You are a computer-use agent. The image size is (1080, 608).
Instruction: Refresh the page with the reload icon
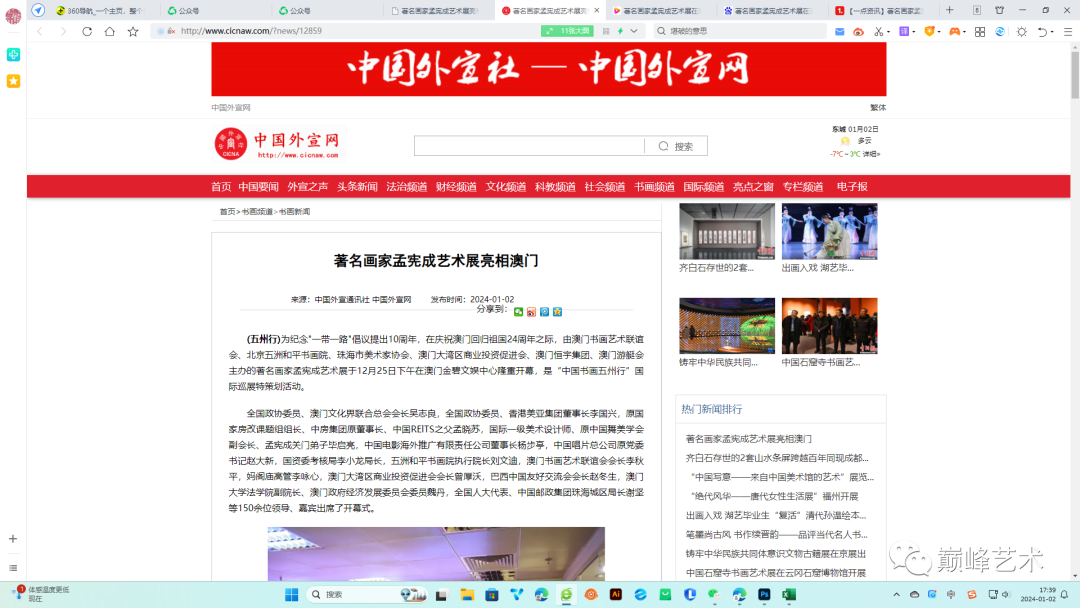(86, 31)
